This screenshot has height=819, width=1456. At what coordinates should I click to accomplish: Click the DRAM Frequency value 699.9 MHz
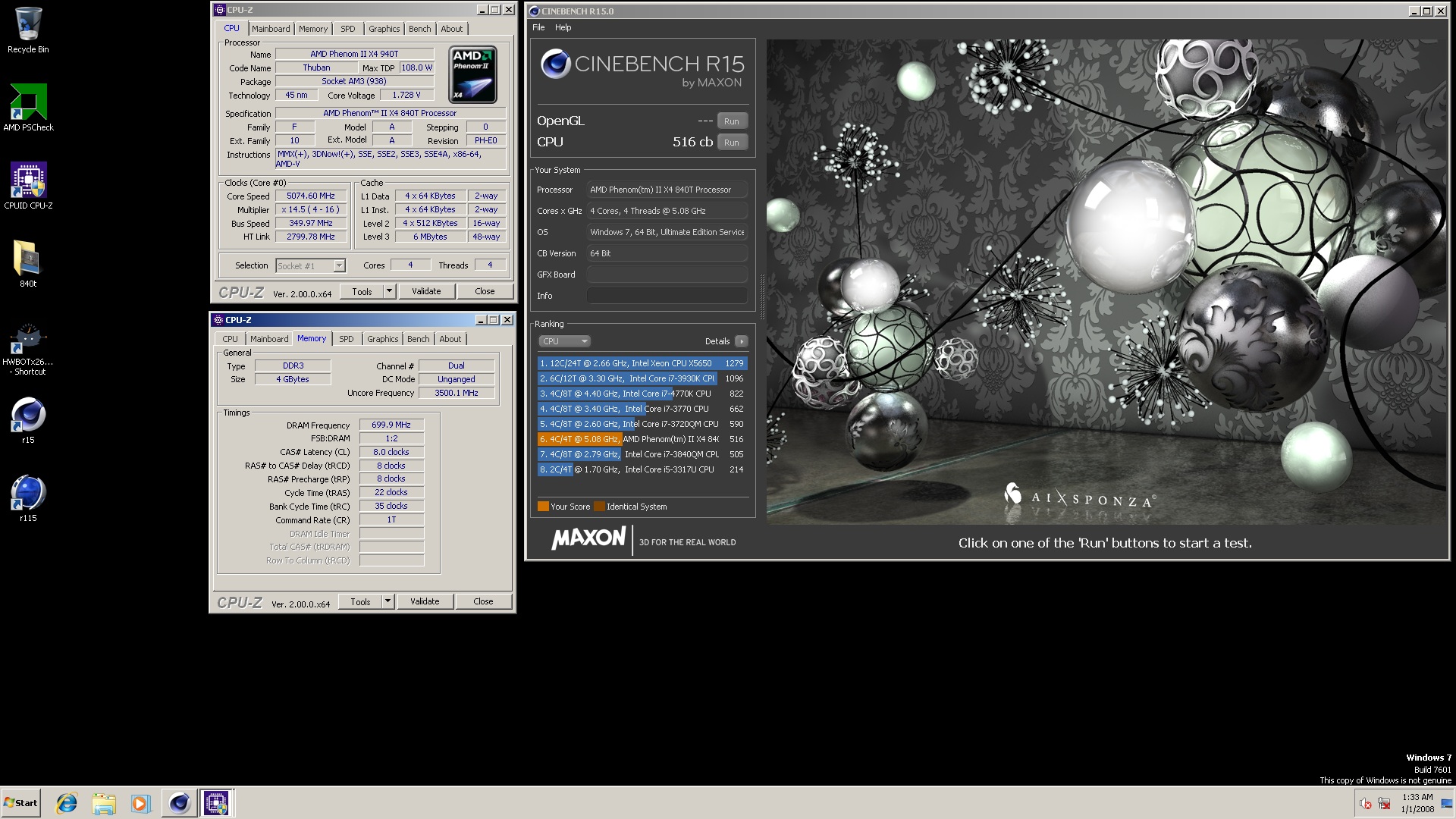click(391, 425)
